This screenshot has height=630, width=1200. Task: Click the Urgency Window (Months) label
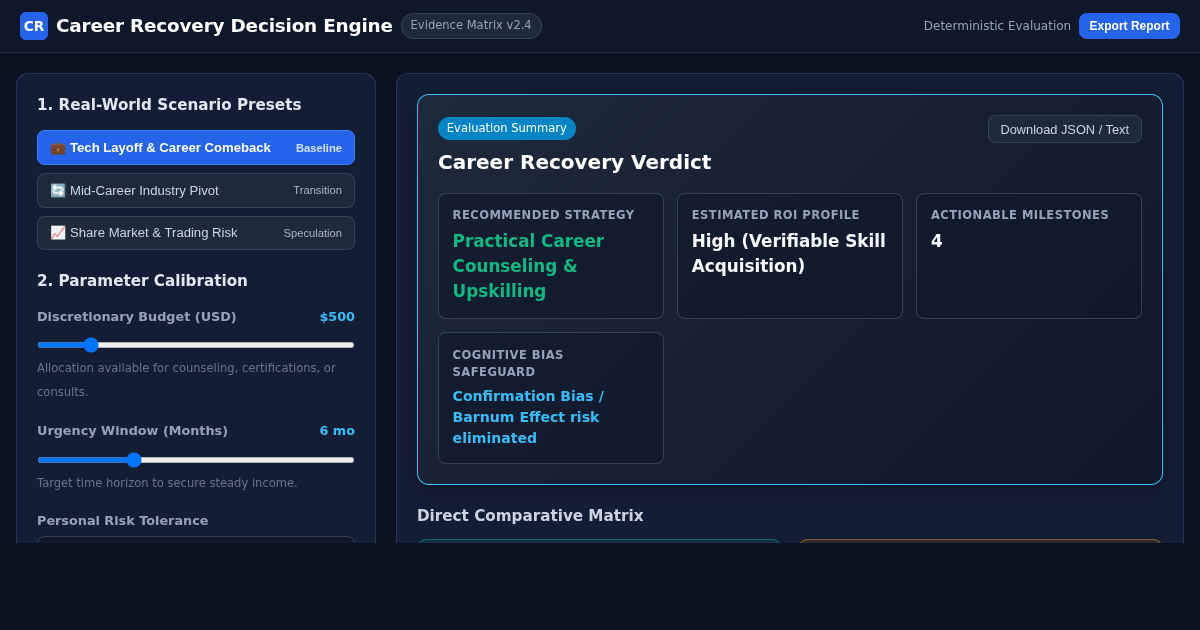(x=132, y=431)
